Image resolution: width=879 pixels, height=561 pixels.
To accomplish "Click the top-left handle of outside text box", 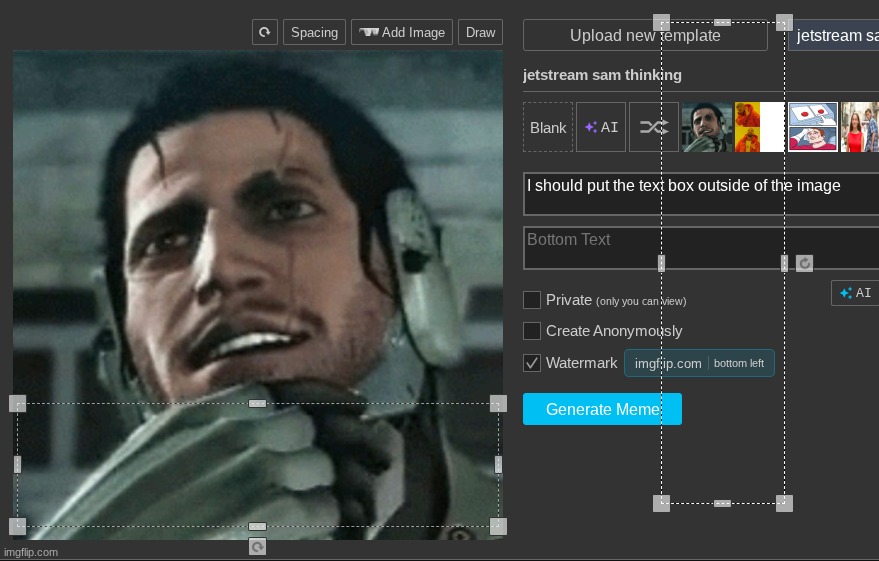I will click(661, 22).
